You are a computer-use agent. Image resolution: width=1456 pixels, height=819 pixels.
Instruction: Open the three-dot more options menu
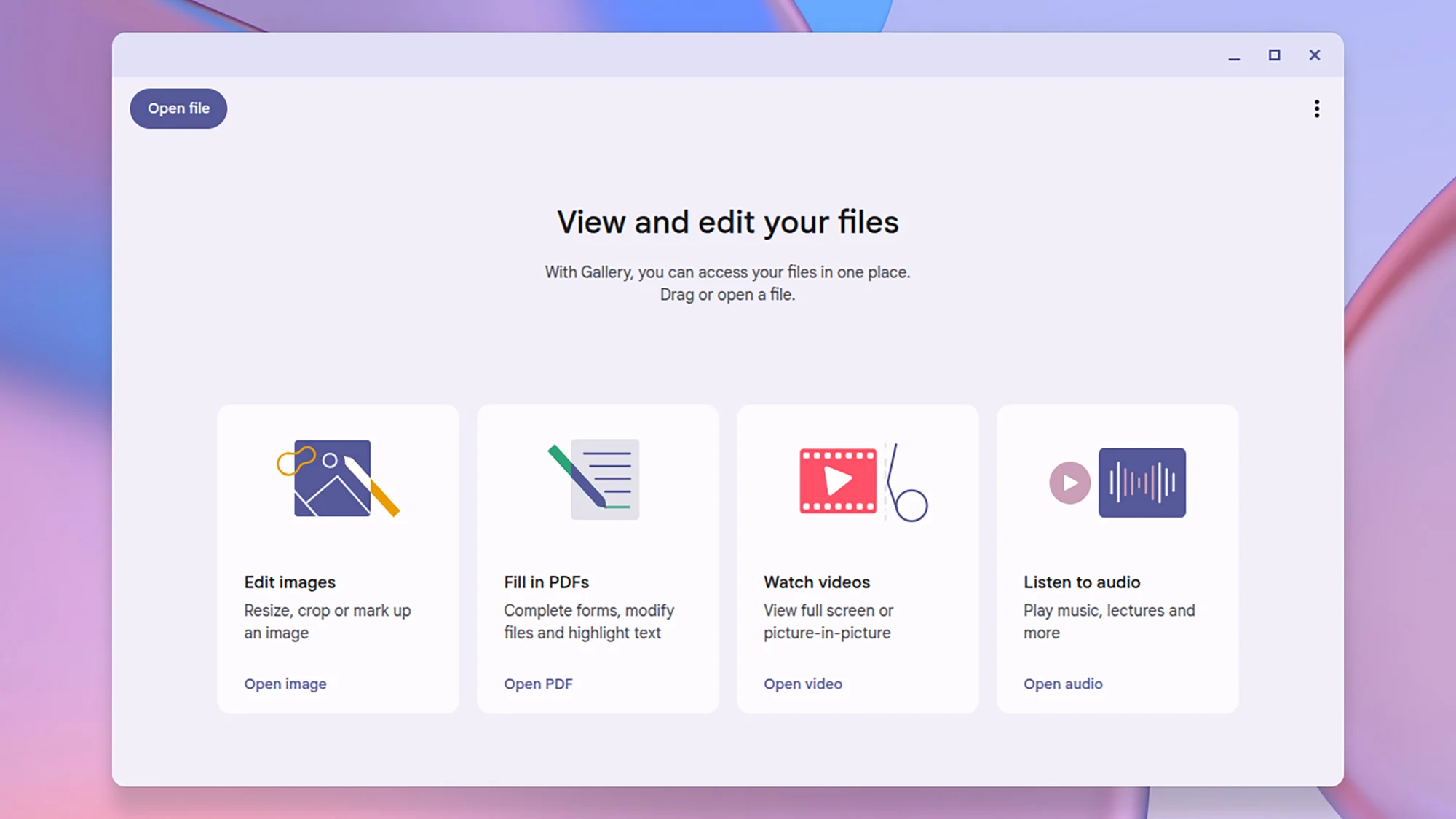tap(1316, 108)
